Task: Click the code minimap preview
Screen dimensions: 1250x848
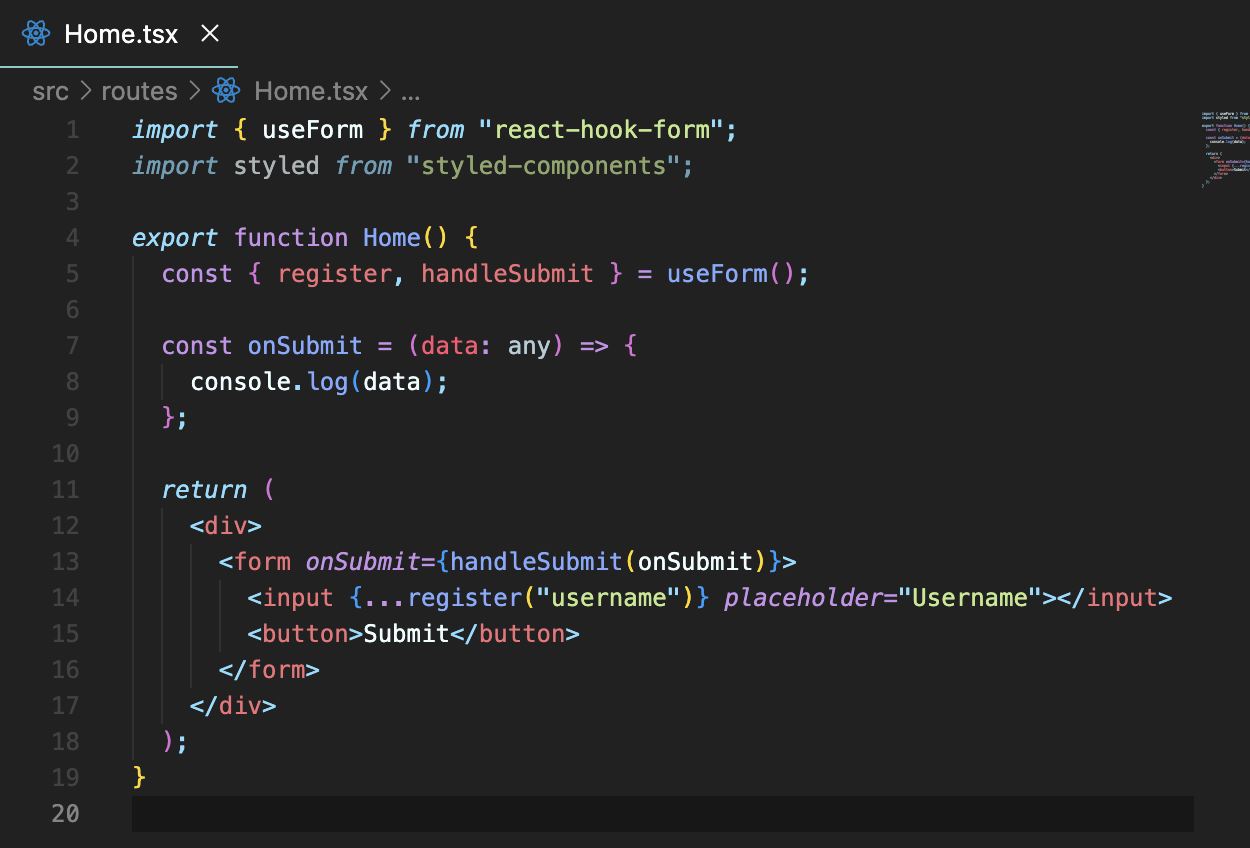Action: pyautogui.click(x=1225, y=149)
